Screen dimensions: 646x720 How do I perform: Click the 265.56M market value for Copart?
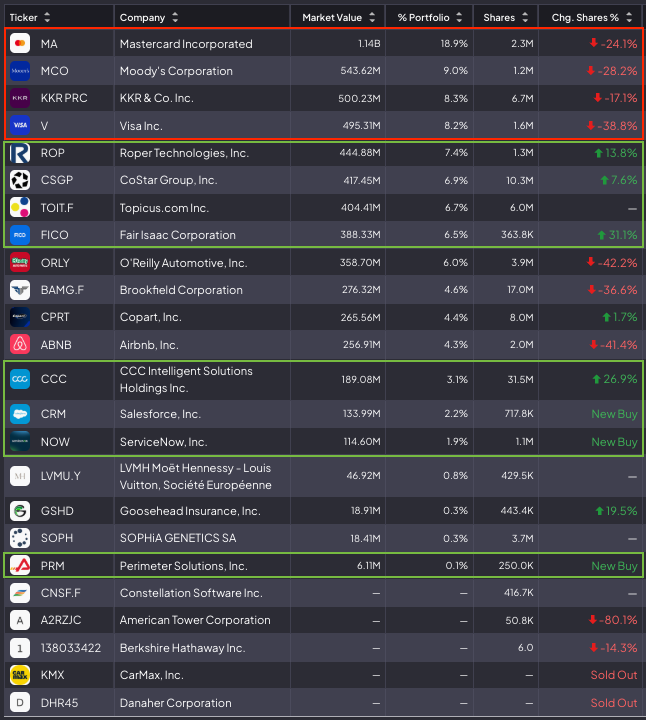[360, 317]
